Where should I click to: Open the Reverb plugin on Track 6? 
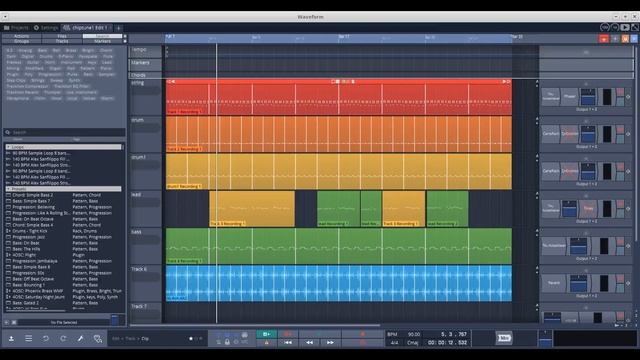554,283
